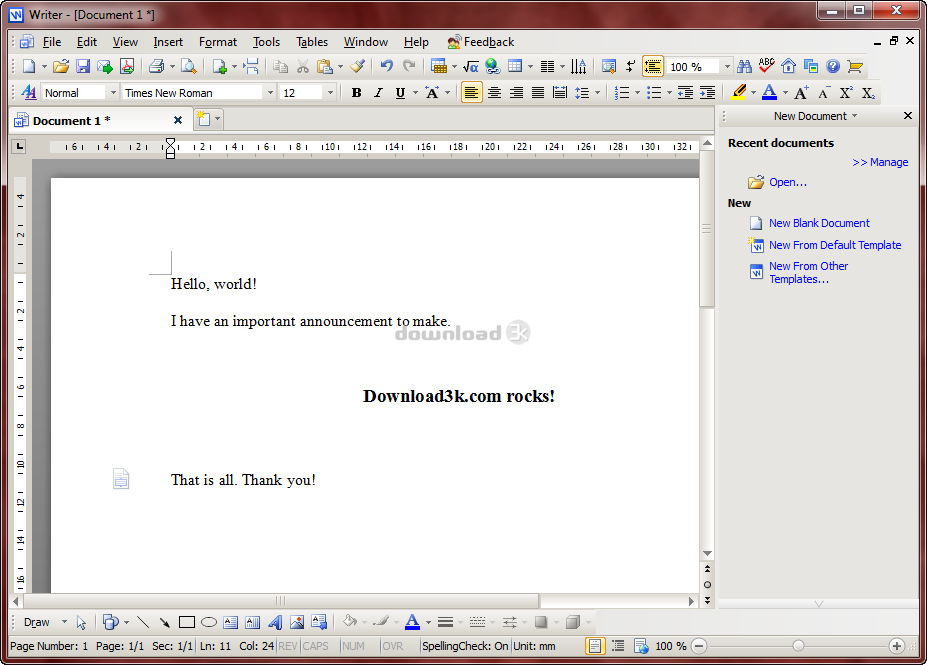The image size is (927, 665).
Task: Toggle italic formatting
Action: [378, 93]
